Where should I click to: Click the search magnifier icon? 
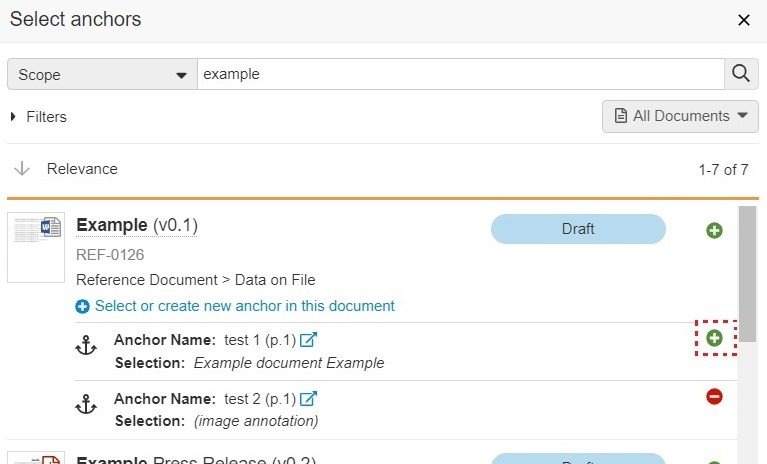click(740, 74)
